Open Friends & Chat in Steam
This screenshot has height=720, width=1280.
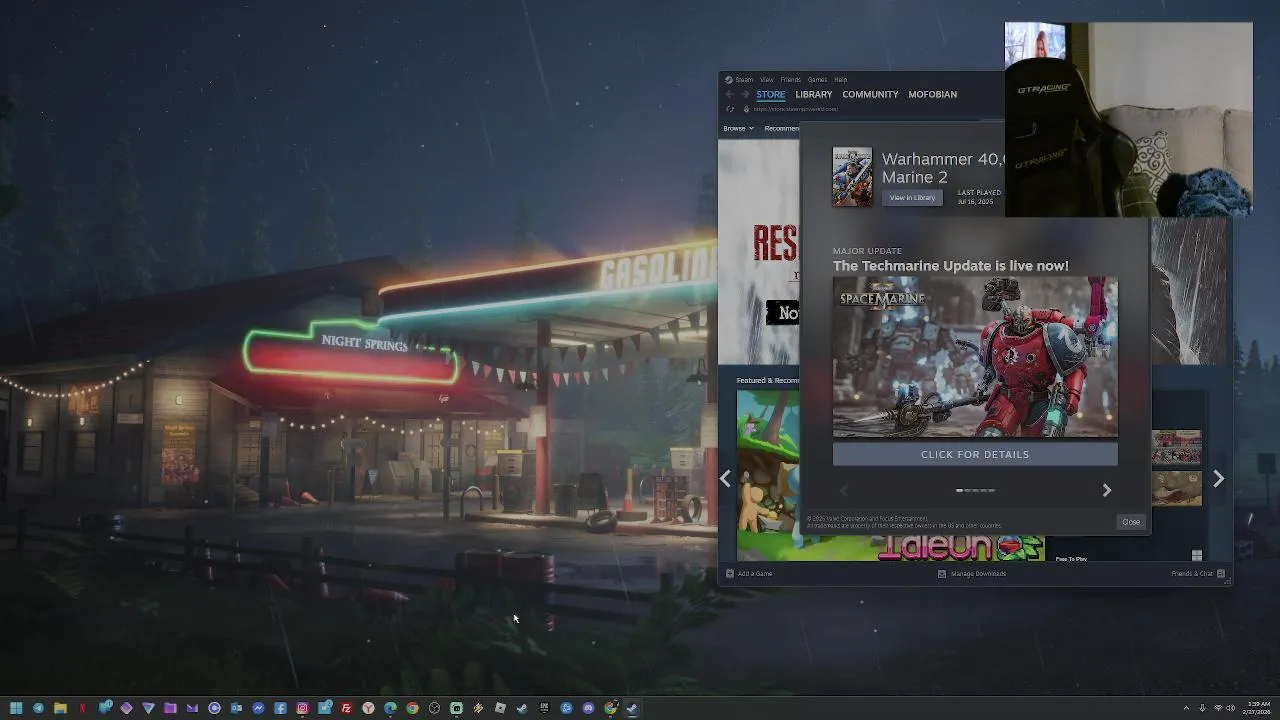(x=1198, y=574)
